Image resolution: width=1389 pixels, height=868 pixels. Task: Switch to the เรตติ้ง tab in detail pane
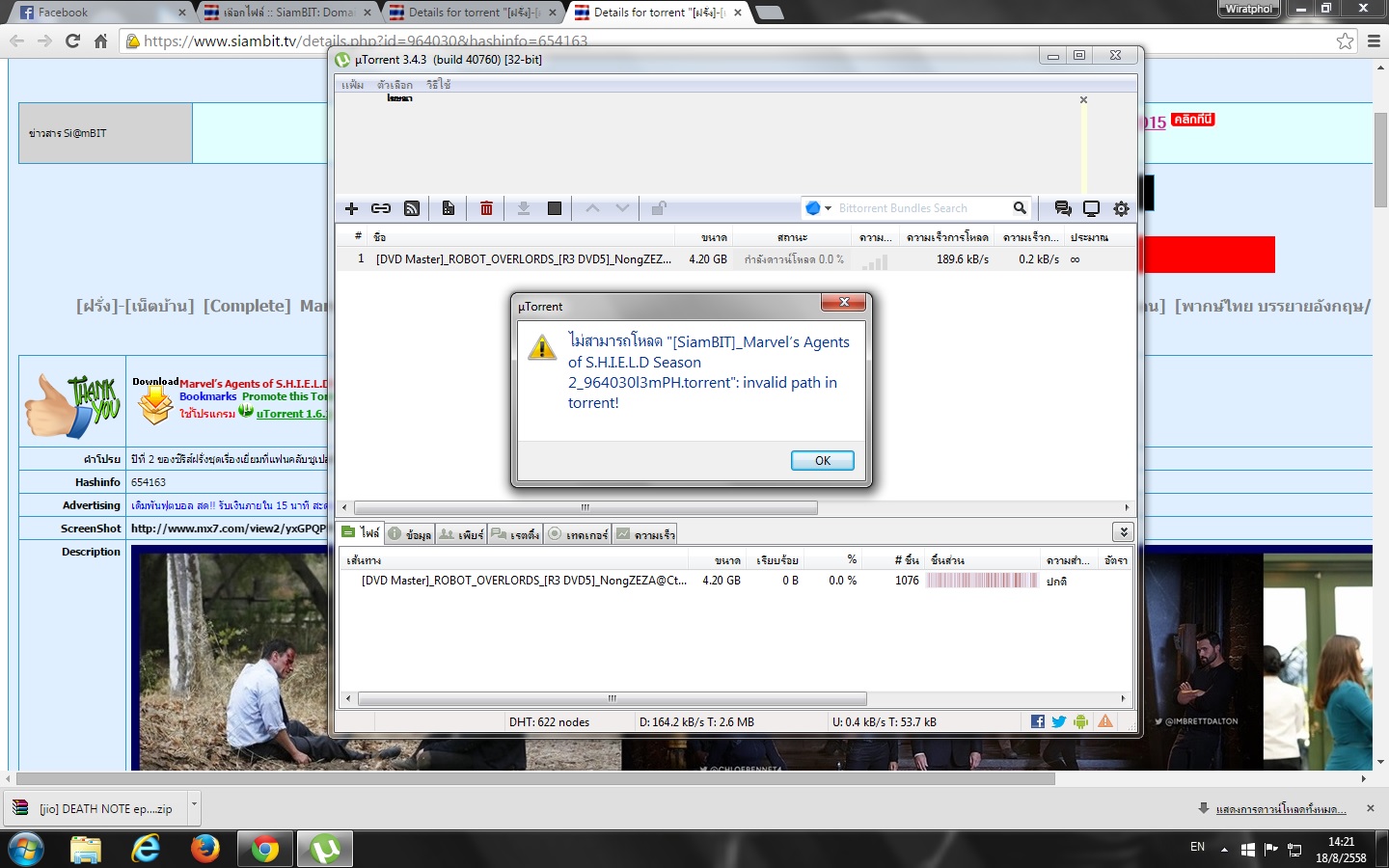[x=515, y=533]
